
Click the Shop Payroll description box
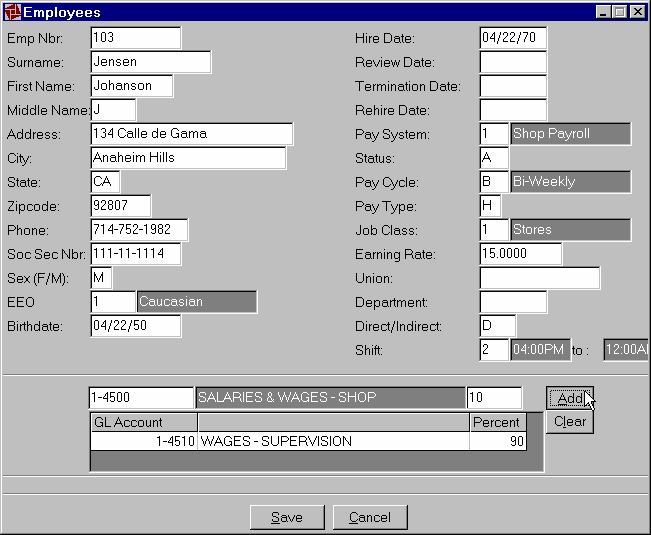[570, 134]
